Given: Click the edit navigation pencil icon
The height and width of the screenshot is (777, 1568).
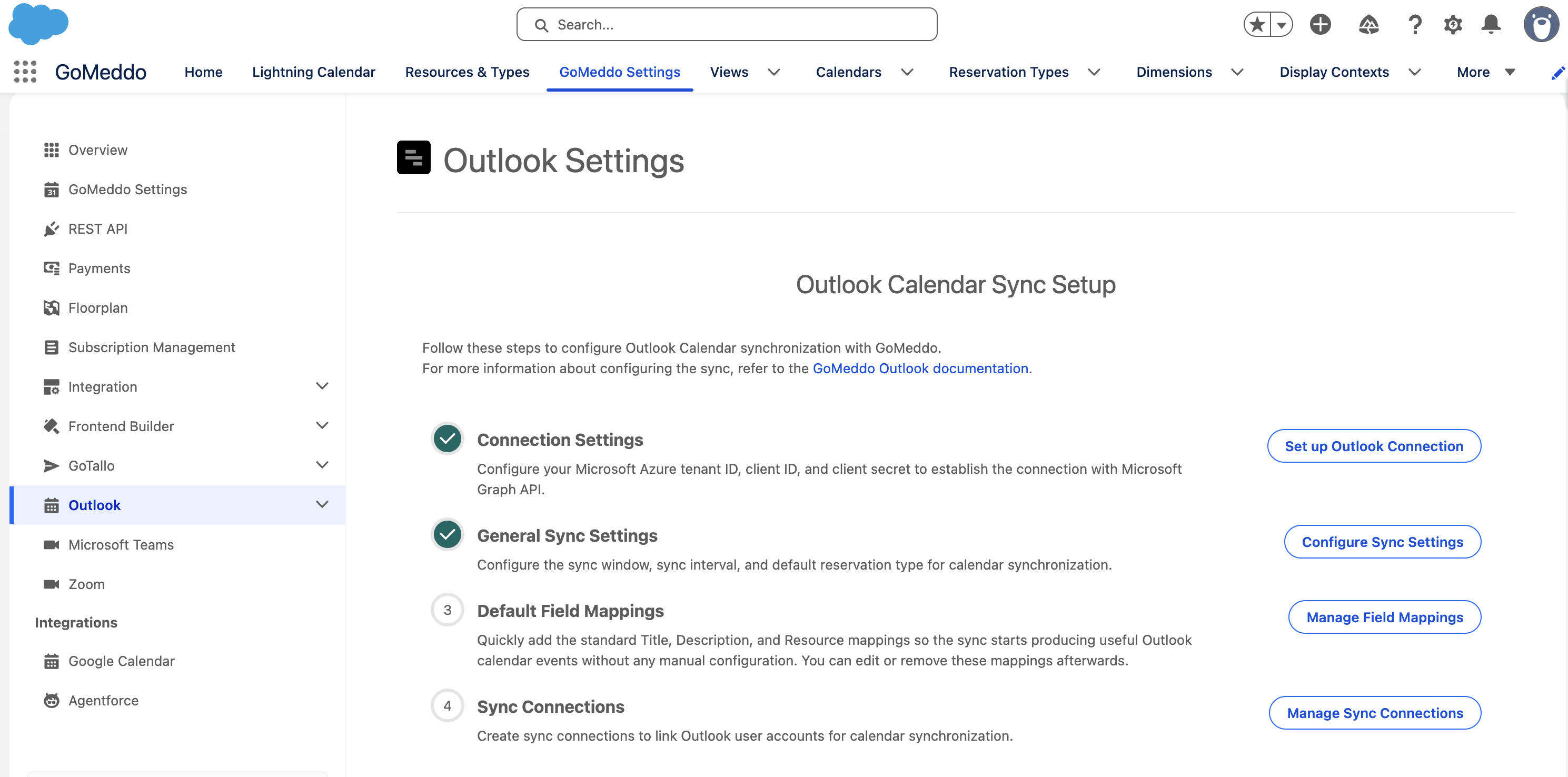Looking at the screenshot, I should [x=1557, y=73].
